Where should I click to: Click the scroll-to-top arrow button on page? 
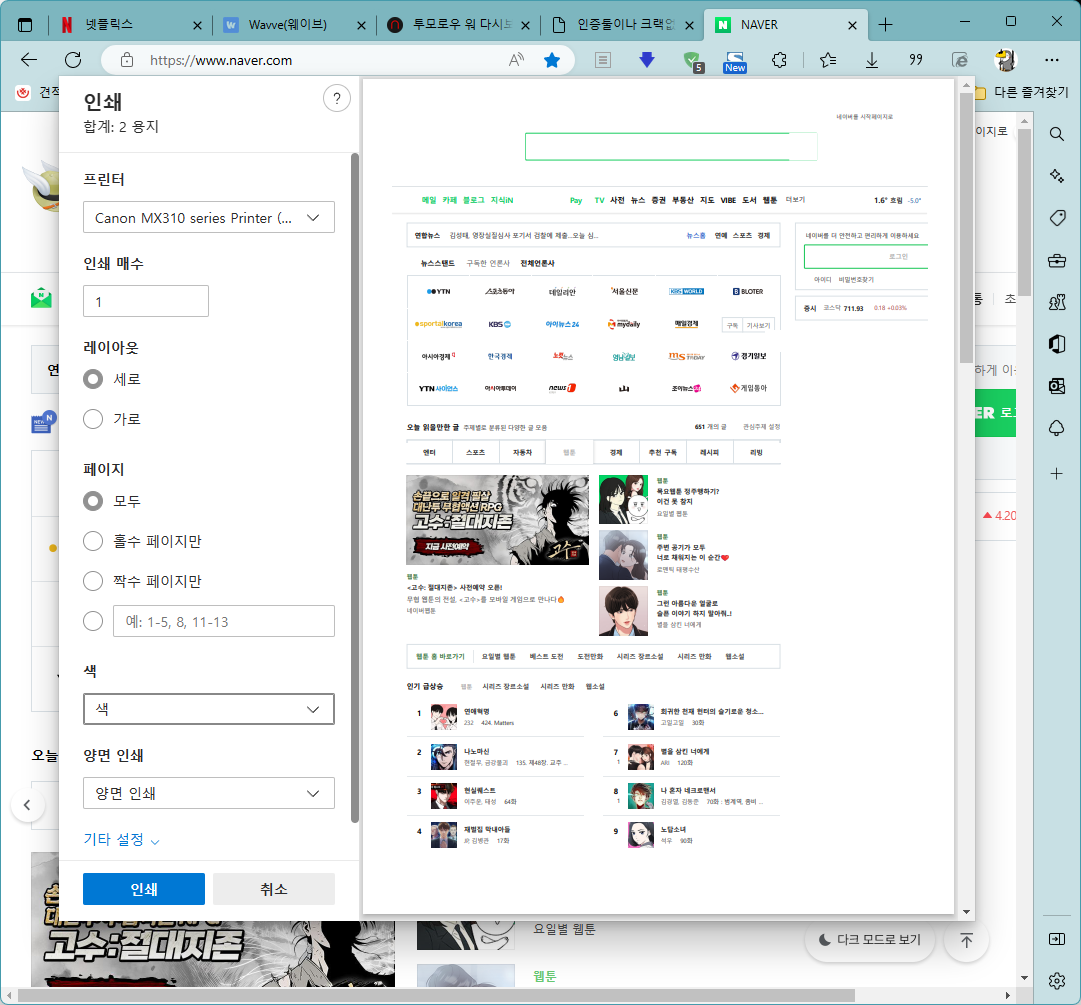tap(967, 940)
